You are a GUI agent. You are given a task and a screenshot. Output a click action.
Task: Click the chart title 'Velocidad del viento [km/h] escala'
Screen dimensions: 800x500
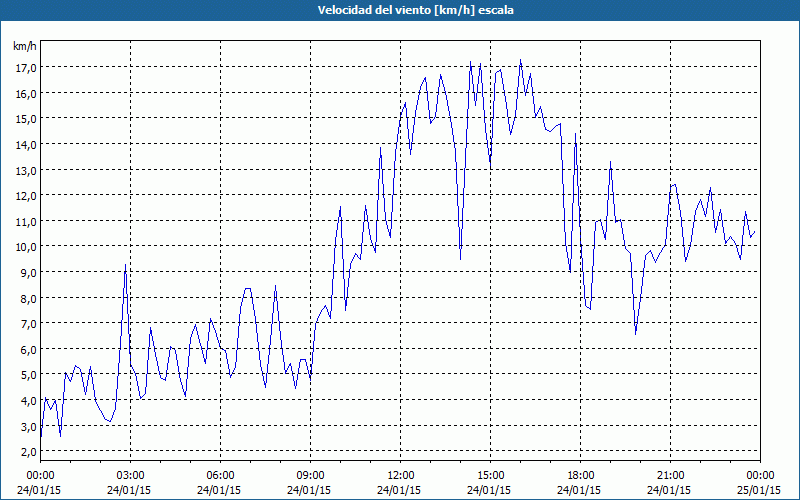(x=415, y=10)
